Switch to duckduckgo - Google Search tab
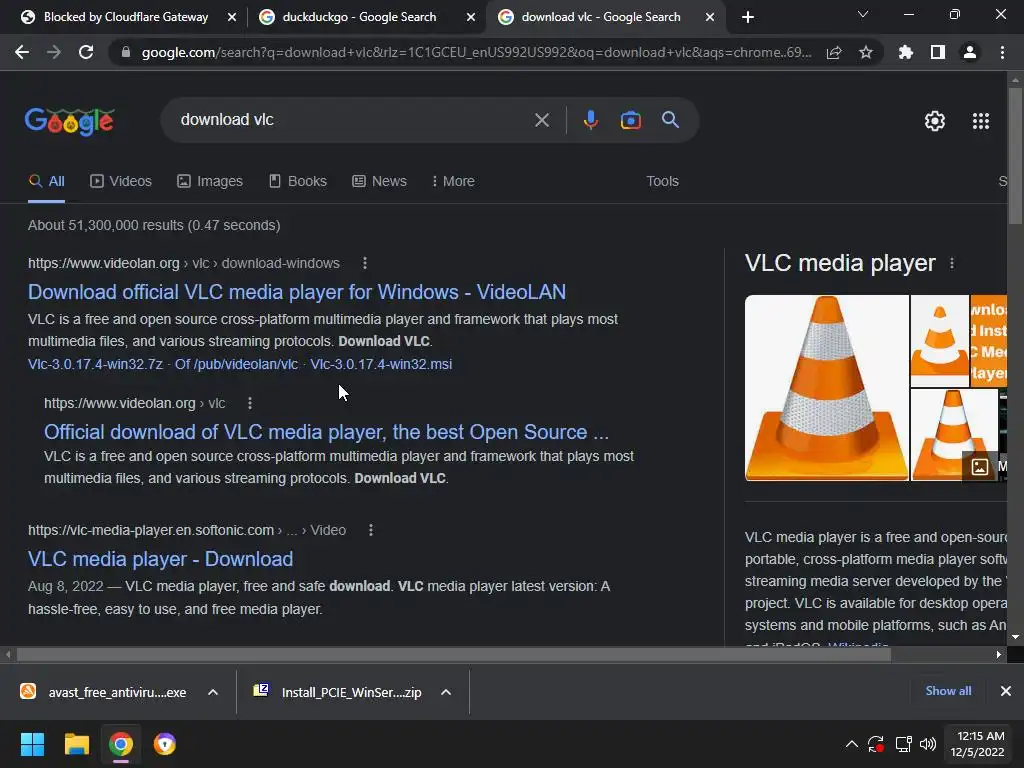Screen dimensions: 1024x768 359,17
